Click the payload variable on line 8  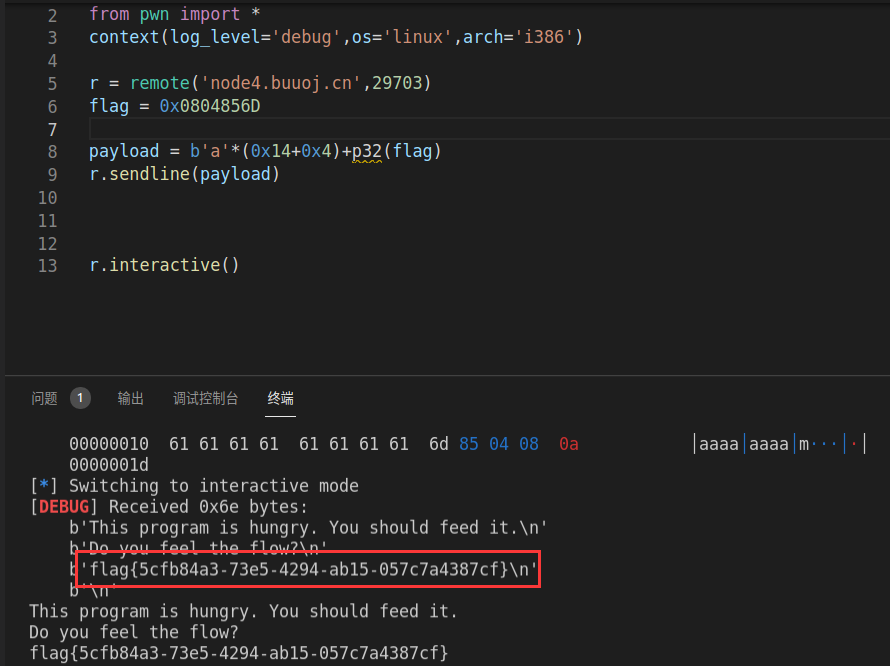(124, 152)
